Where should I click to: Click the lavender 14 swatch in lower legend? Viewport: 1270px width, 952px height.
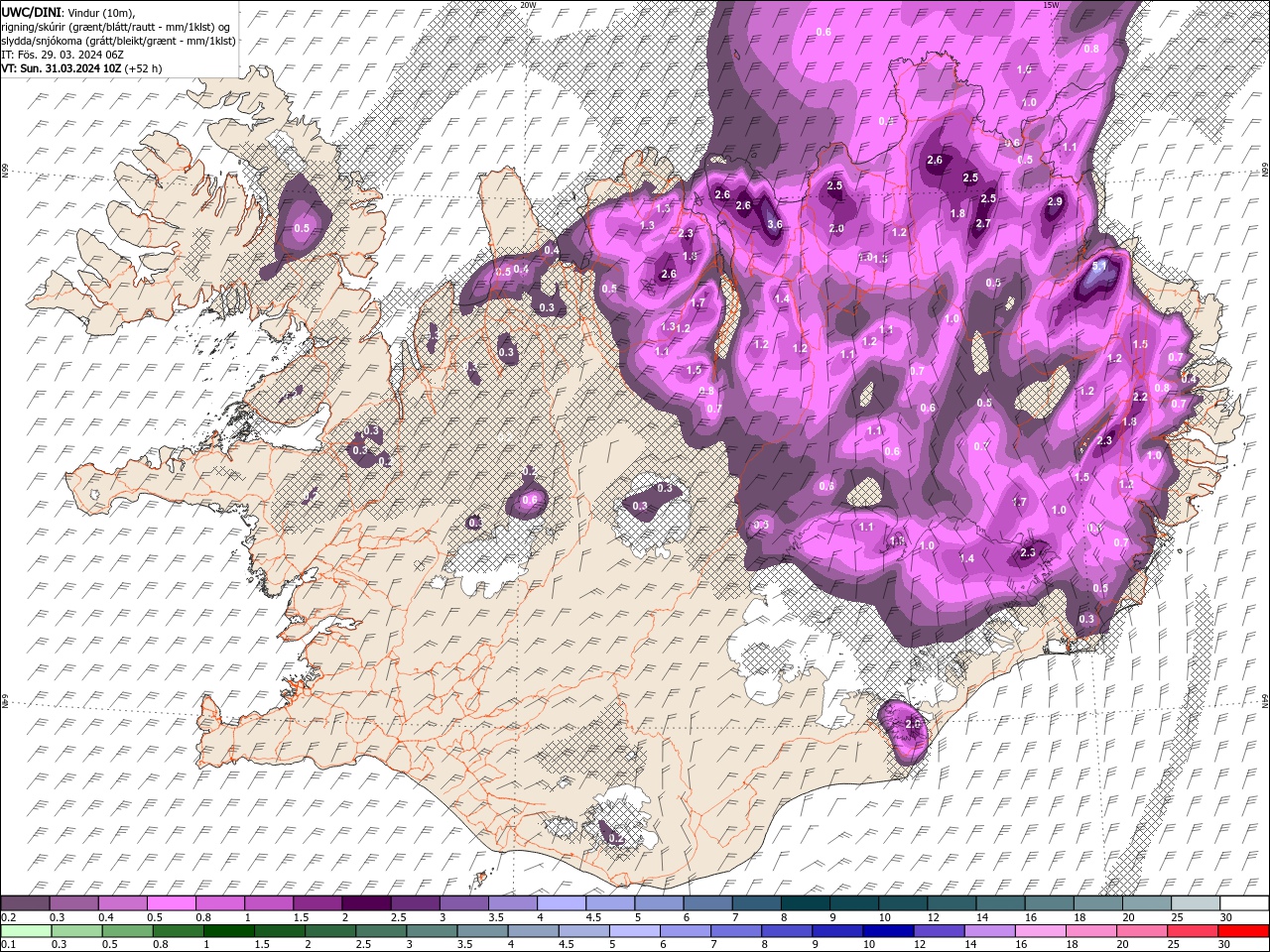[990, 931]
